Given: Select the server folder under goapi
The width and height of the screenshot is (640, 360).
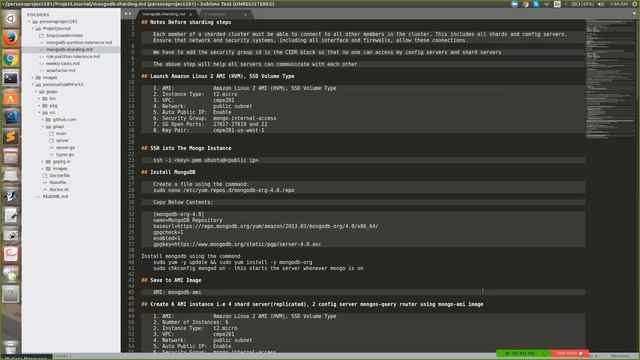Looking at the screenshot, I should point(62,140).
